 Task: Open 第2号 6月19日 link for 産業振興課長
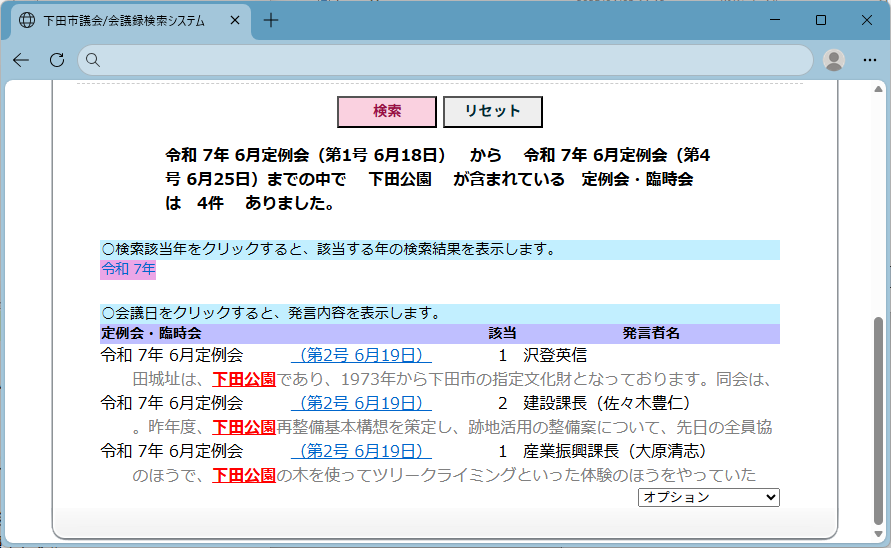click(361, 451)
